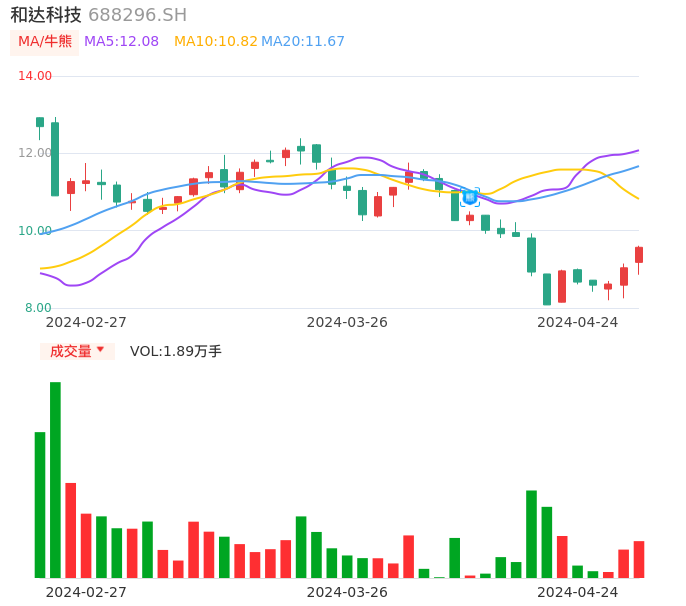Click the stock name 和达科技
The width and height of the screenshot is (686, 606).
coord(46,15)
